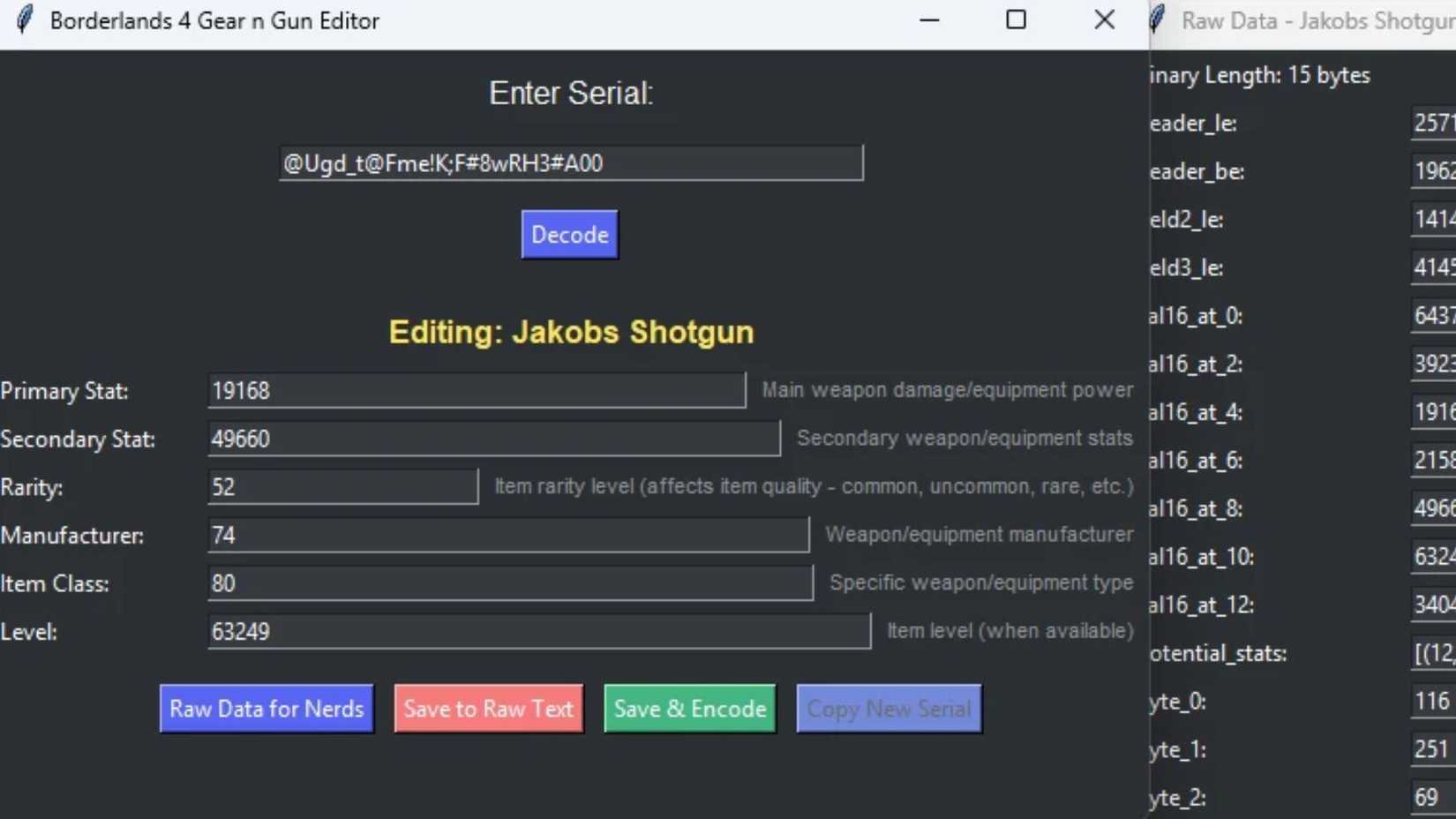This screenshot has width=1456, height=819.
Task: Click the byte_2 value field showing 69
Action: click(x=1433, y=798)
